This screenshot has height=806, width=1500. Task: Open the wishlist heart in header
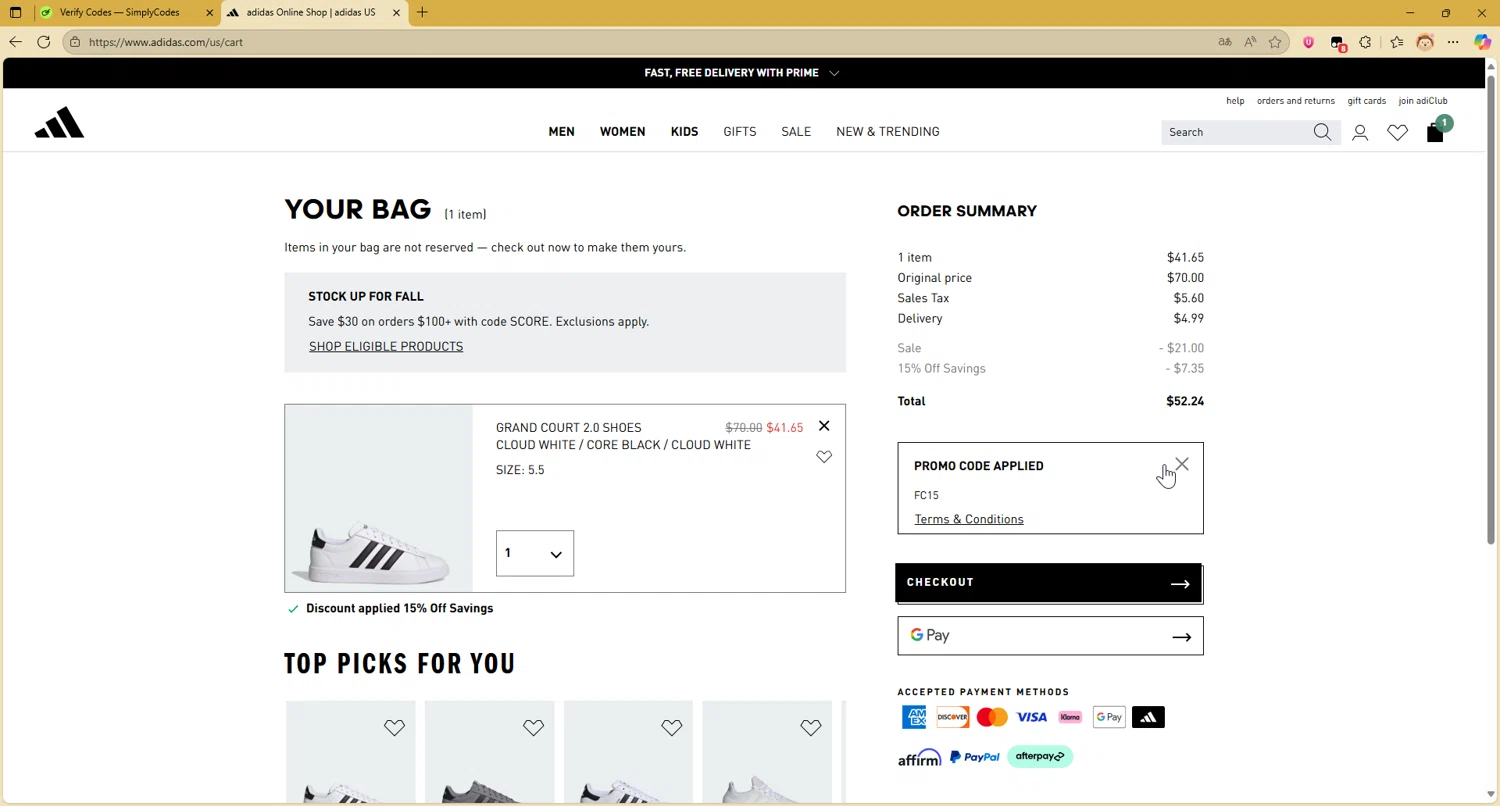(x=1397, y=132)
